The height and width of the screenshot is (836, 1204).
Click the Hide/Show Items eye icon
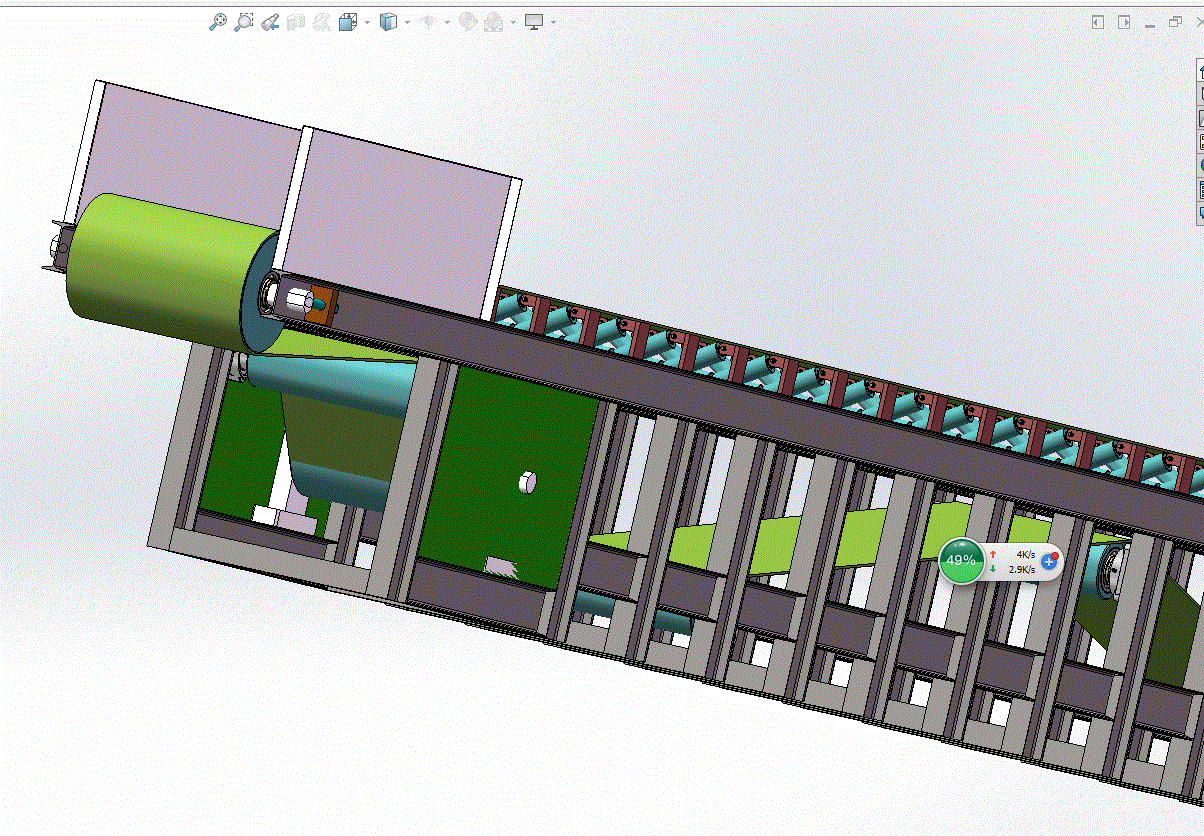427,22
